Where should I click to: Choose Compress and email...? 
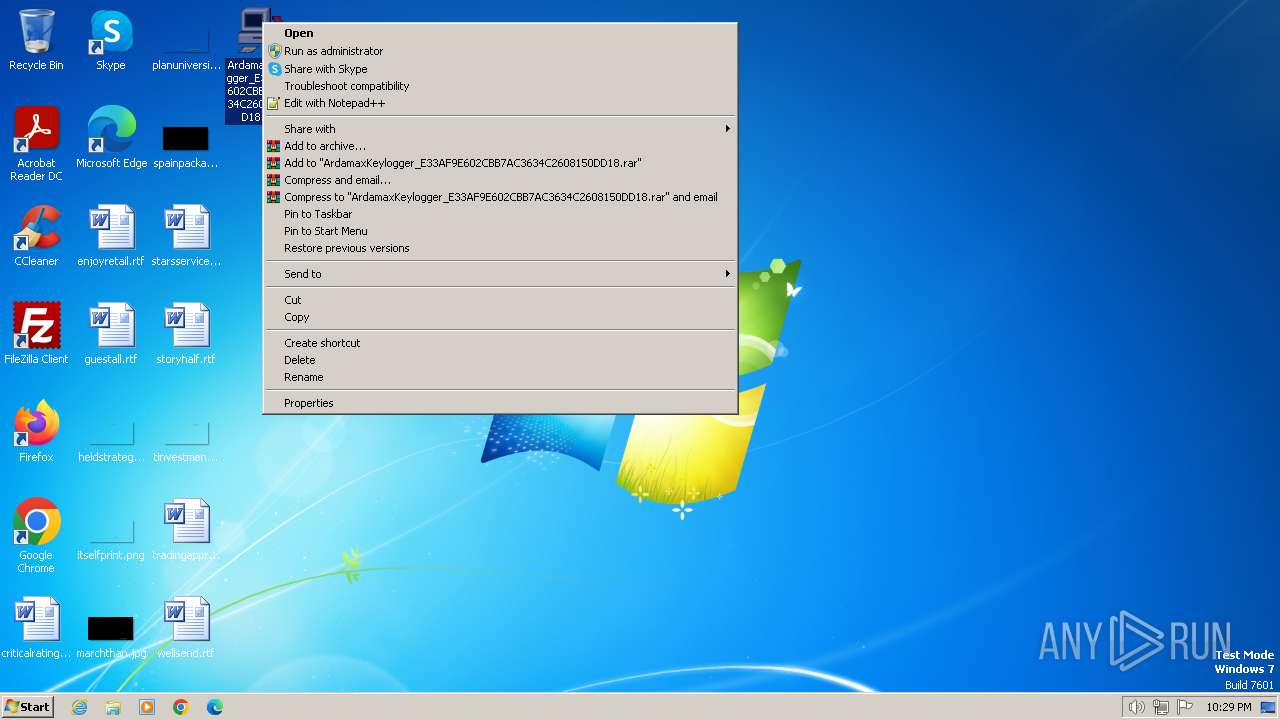(x=500, y=180)
